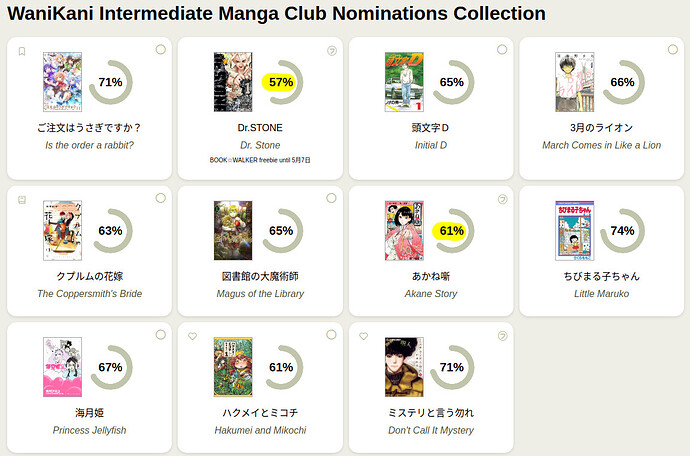Open the 図書館の大魔術師 title link

coord(260,276)
